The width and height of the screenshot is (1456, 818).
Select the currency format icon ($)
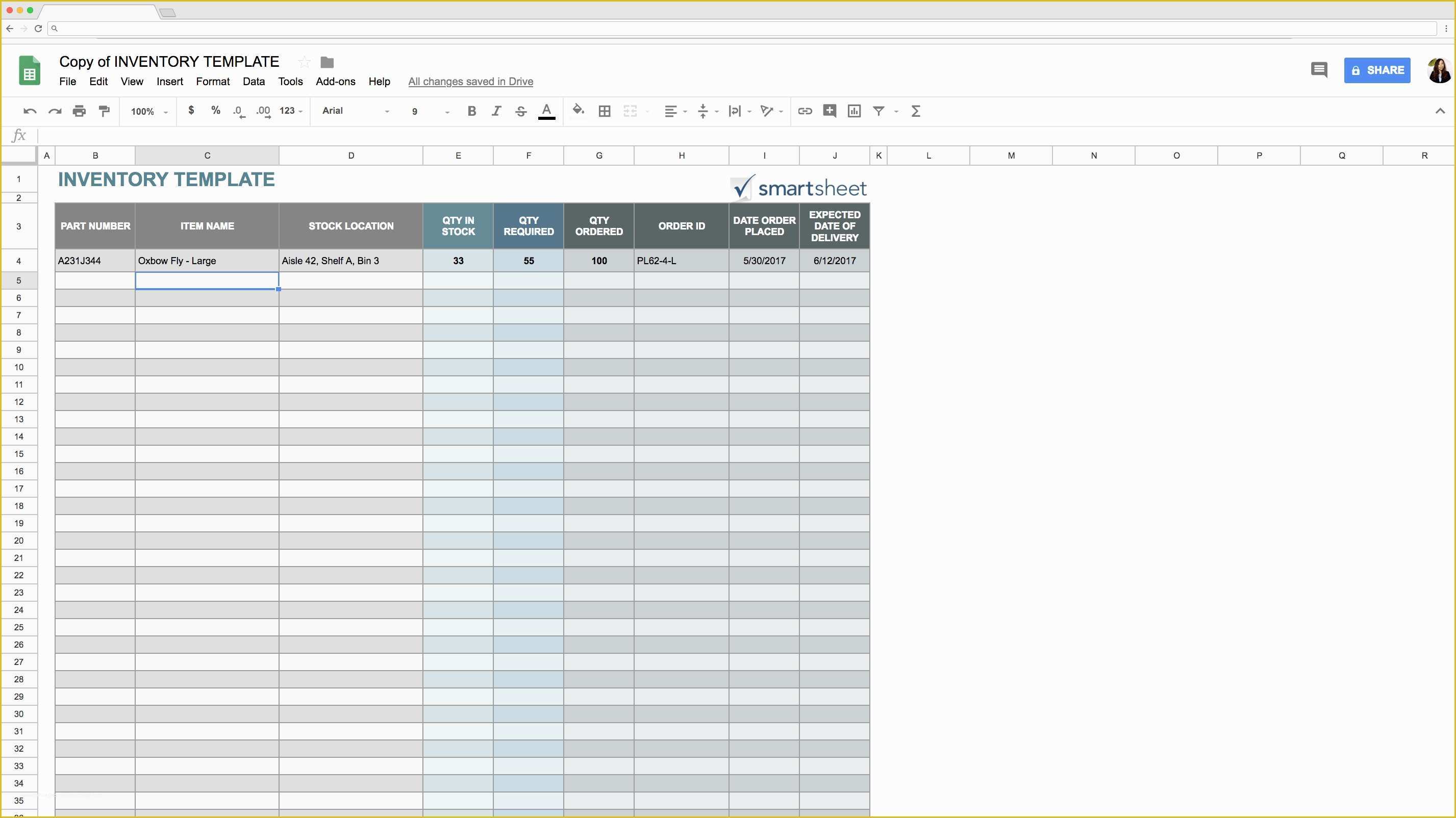[x=191, y=111]
